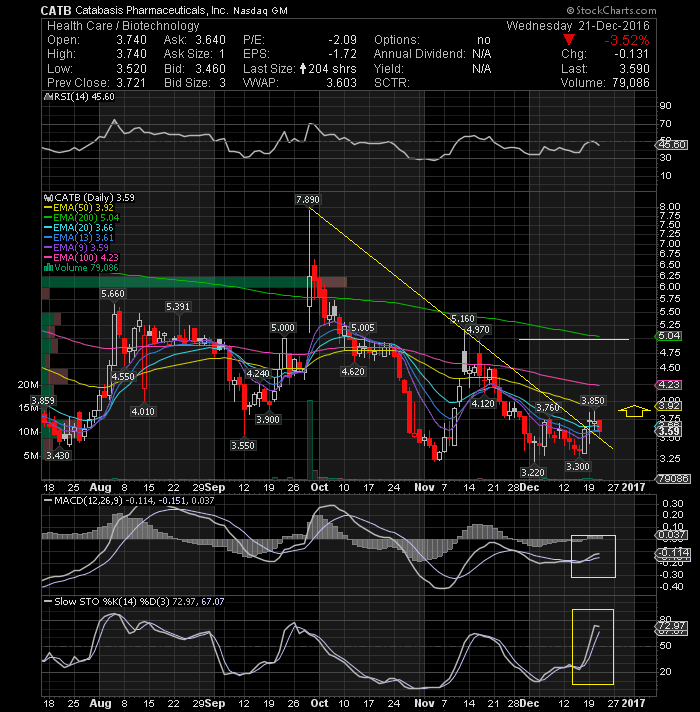Click the Options value 'no'
700x712 pixels.
pyautogui.click(x=483, y=40)
